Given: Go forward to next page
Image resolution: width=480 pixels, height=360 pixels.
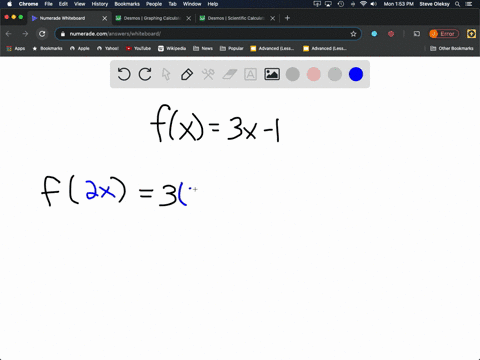Looking at the screenshot, I should [x=25, y=34].
